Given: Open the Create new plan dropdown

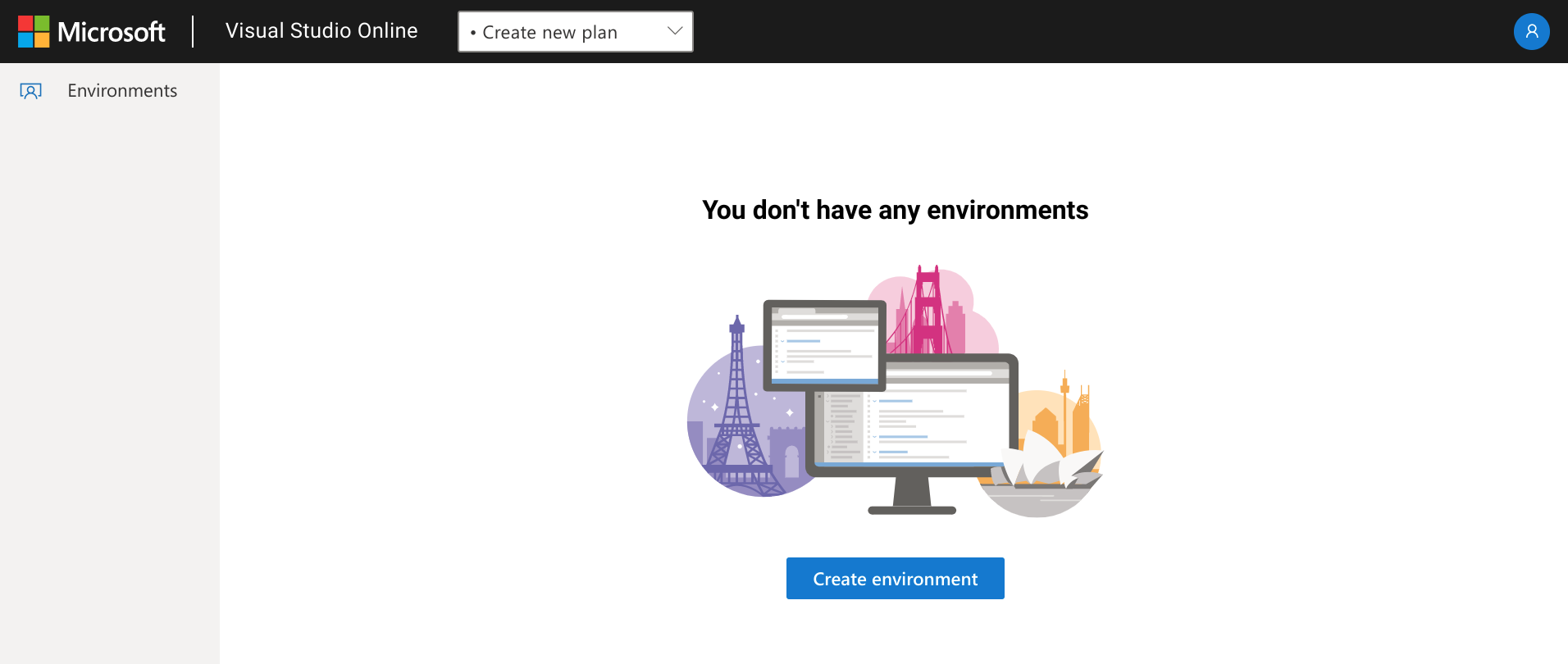Looking at the screenshot, I should [x=574, y=32].
